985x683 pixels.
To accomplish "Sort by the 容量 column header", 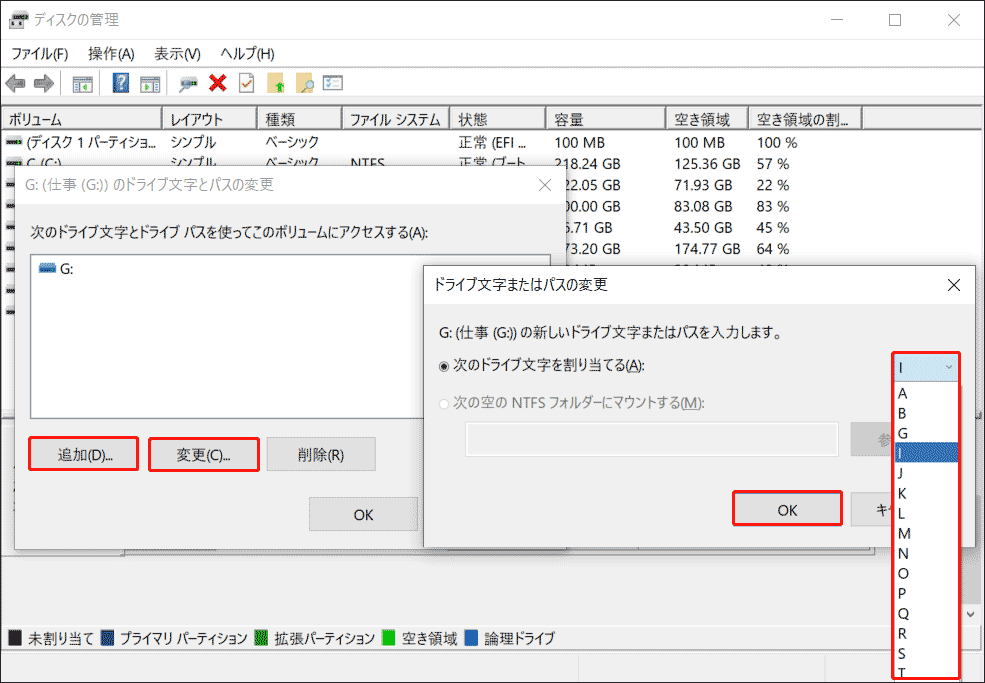I will [x=606, y=119].
